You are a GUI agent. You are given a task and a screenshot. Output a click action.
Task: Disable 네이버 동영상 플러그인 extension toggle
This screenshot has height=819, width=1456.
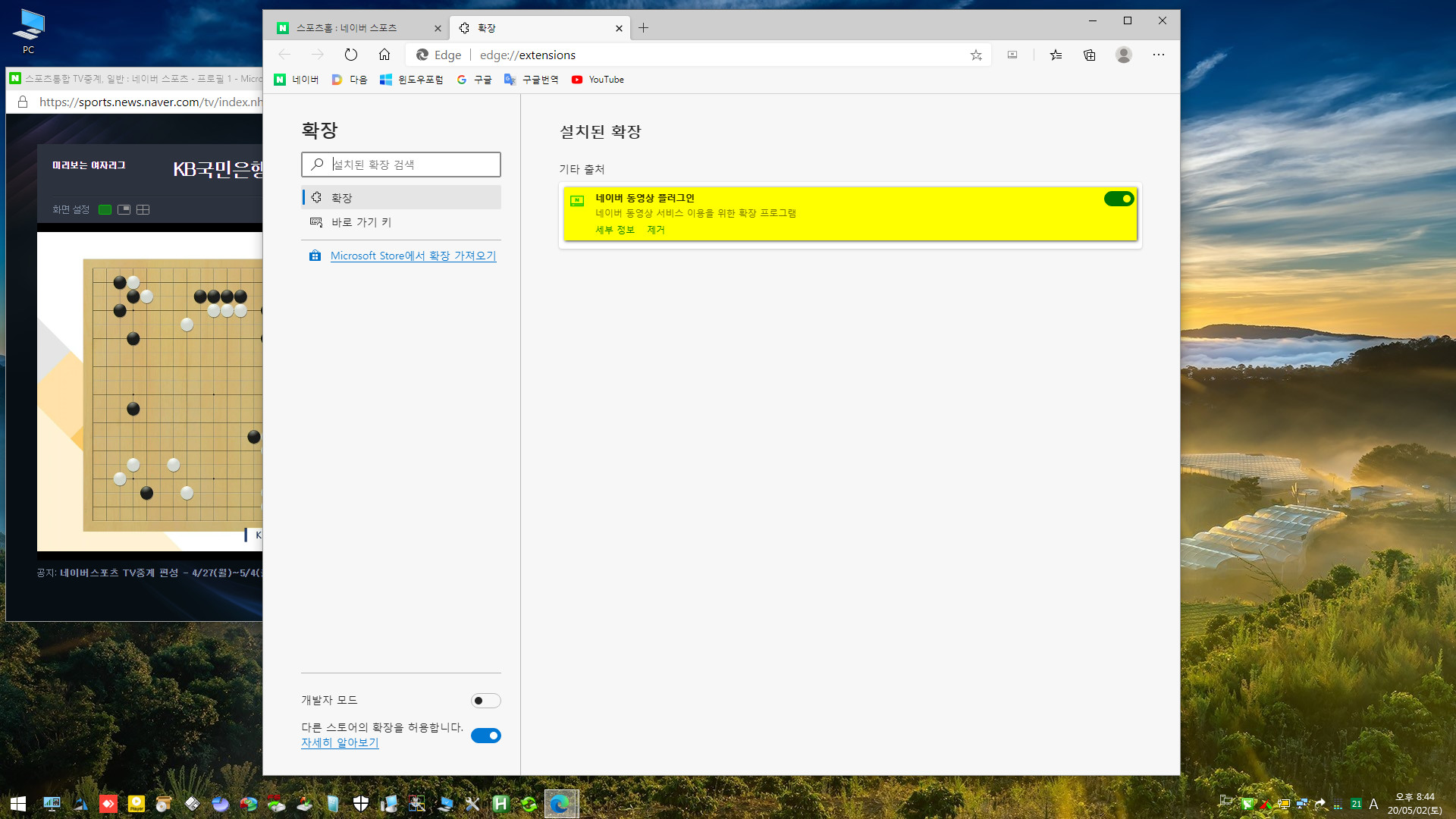pyautogui.click(x=1119, y=199)
